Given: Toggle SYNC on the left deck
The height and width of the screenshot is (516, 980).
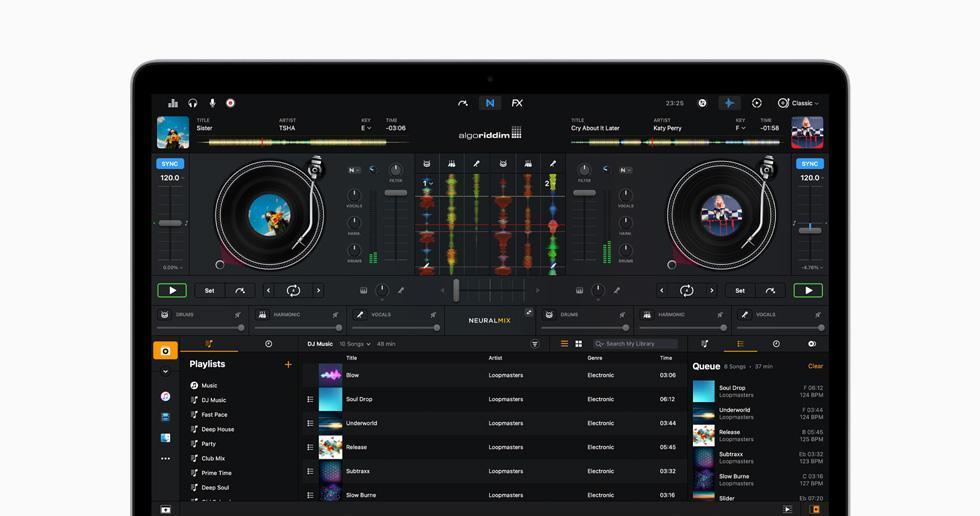Looking at the screenshot, I should pos(169,164).
